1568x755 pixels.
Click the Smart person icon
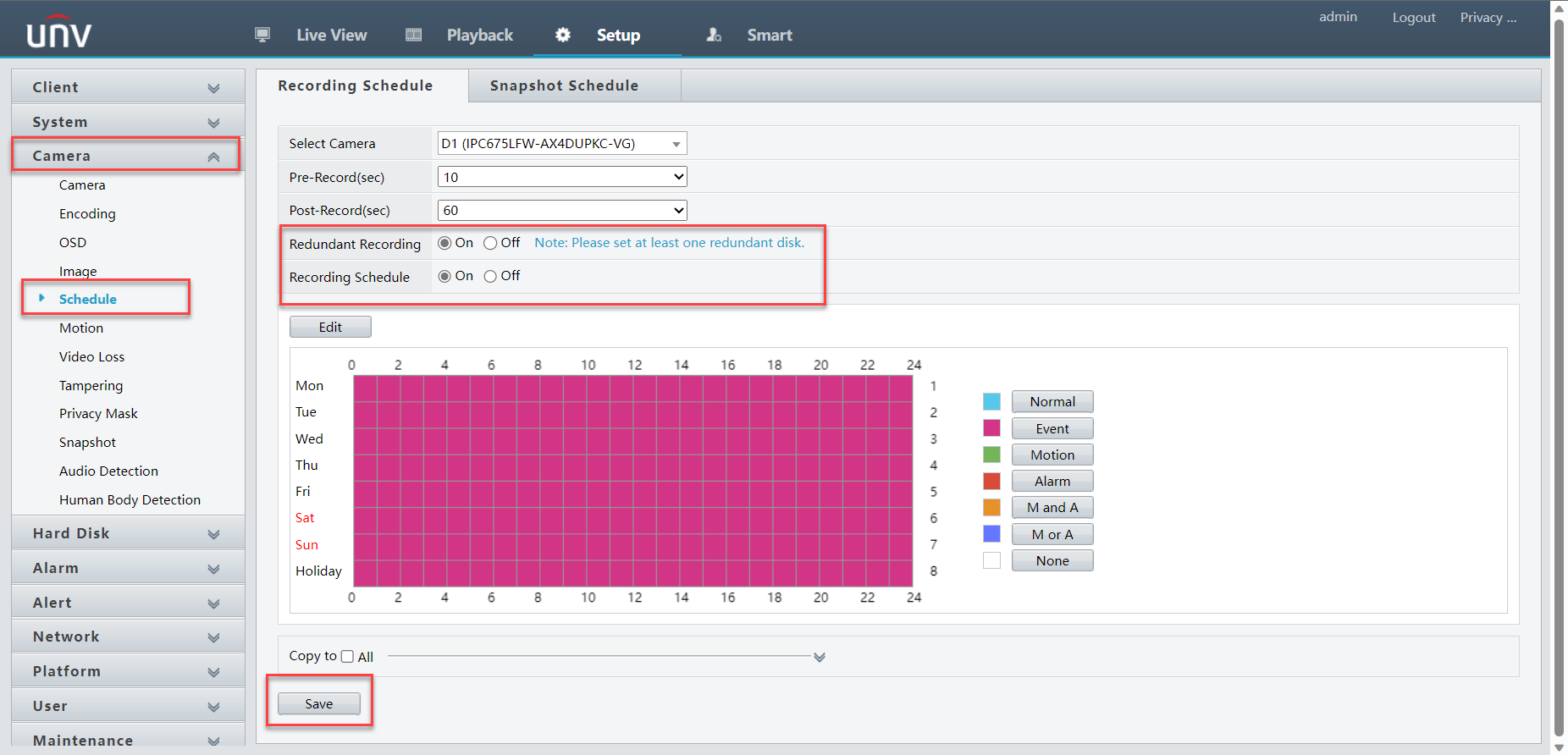click(x=714, y=35)
